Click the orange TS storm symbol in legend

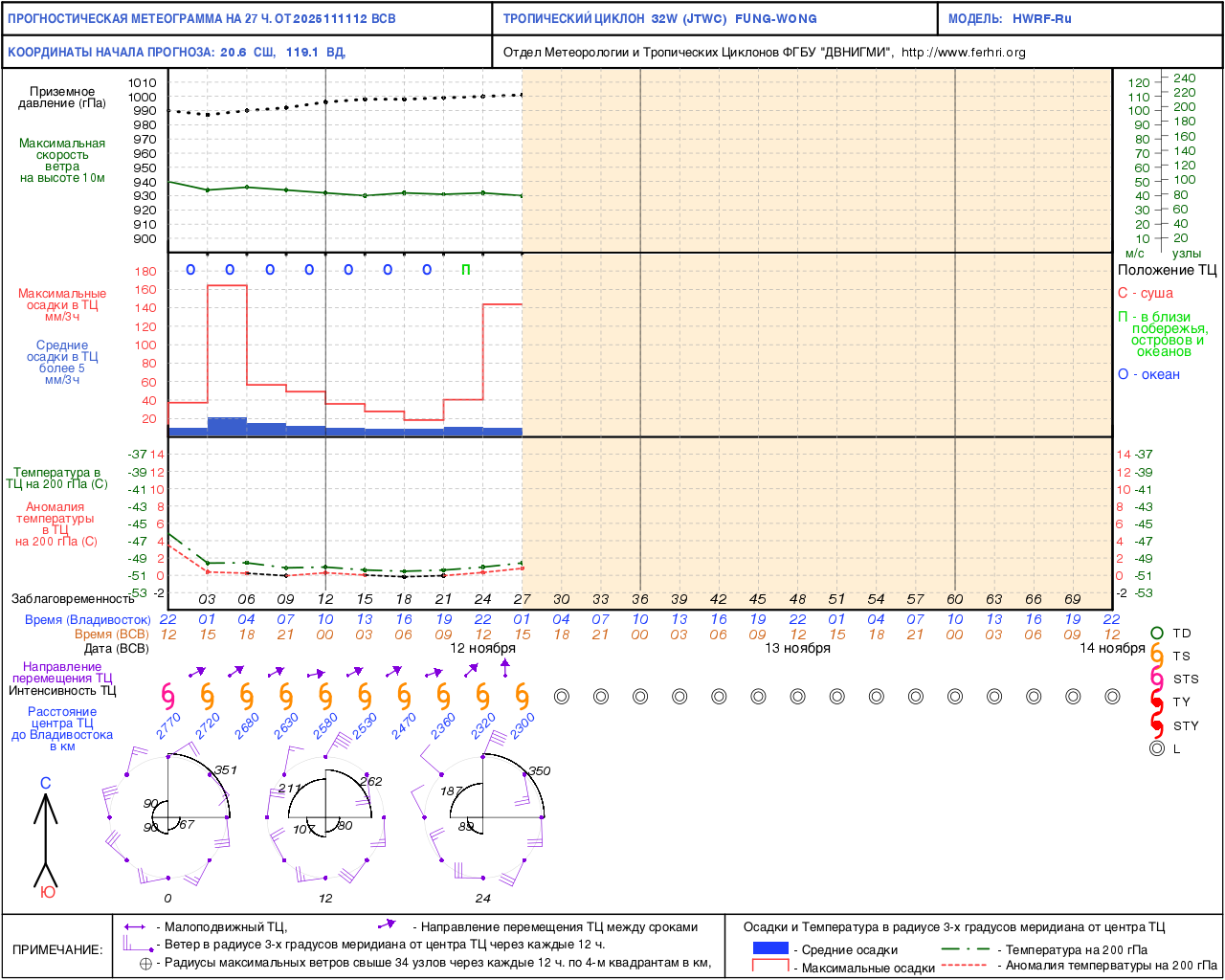[1156, 657]
